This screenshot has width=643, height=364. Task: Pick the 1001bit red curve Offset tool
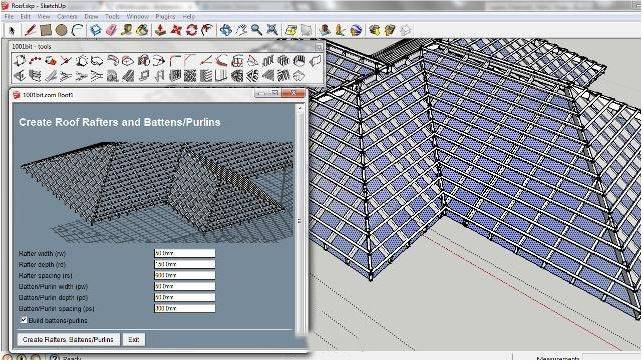pyautogui.click(x=221, y=61)
